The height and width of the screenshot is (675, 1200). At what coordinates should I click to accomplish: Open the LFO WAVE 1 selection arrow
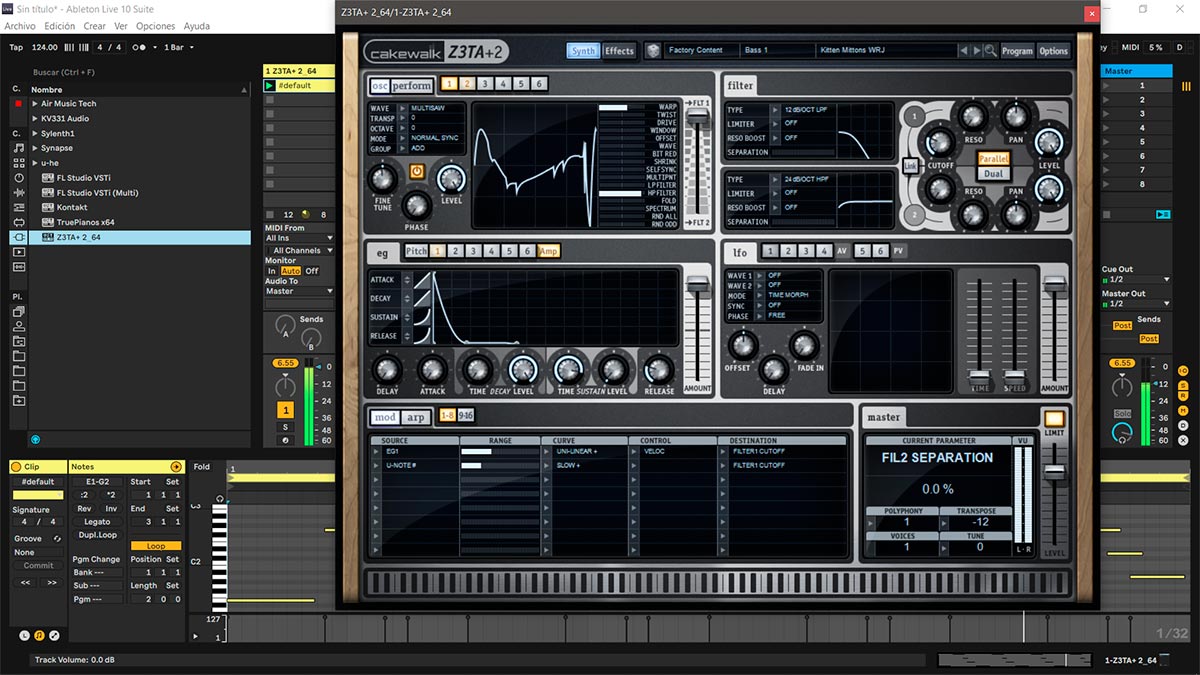coord(760,275)
